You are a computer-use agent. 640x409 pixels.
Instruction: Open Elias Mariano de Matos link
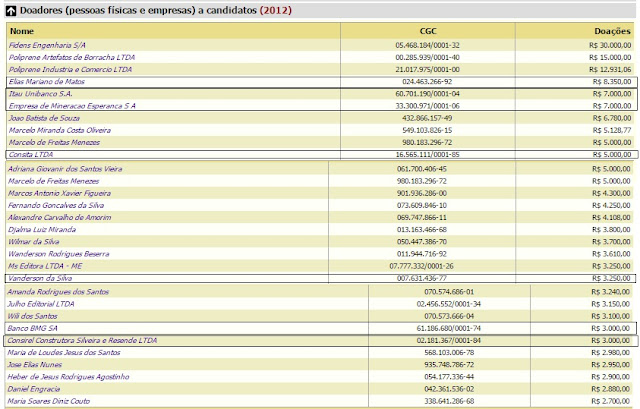pyautogui.click(x=47, y=82)
